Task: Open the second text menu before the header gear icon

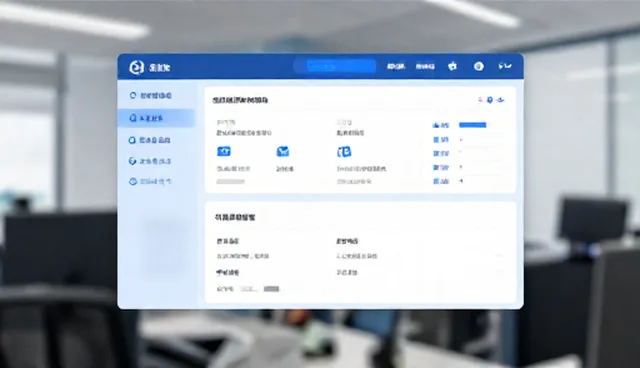Action: (x=425, y=66)
